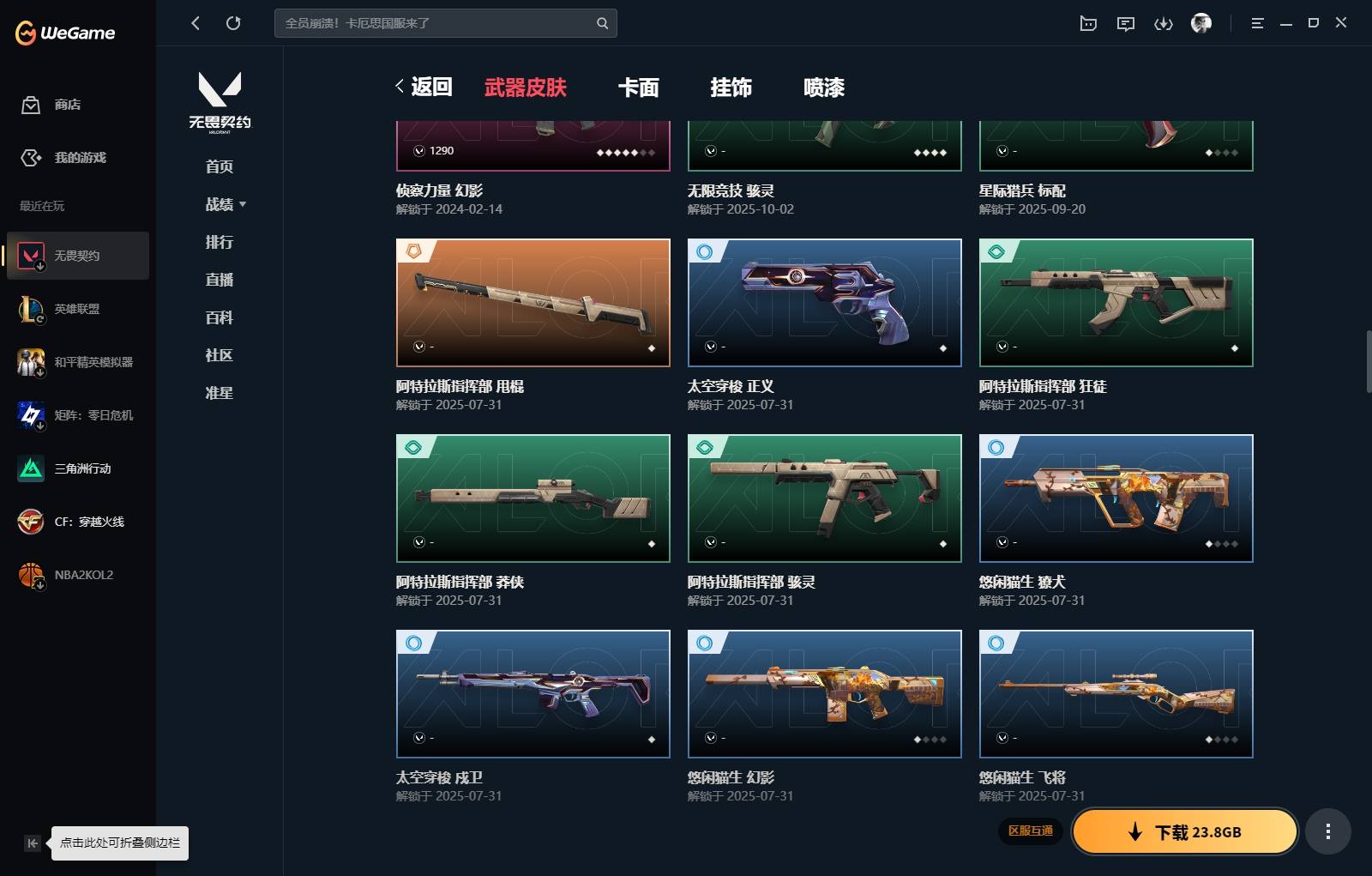
Task: Open the three-dot more options button
Action: pyautogui.click(x=1328, y=831)
